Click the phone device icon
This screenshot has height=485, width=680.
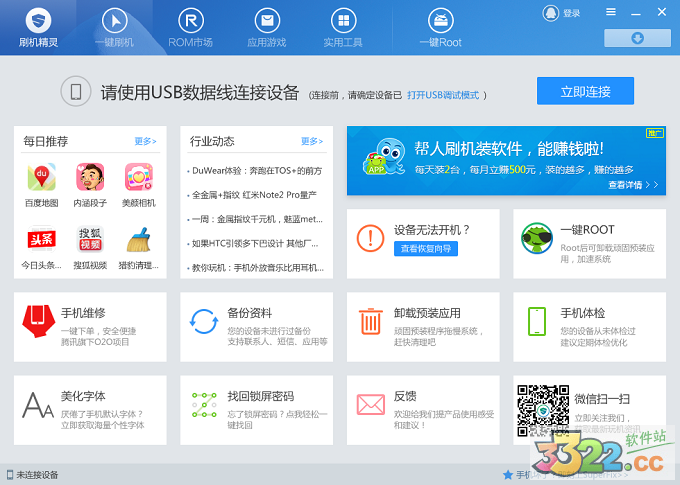pyautogui.click(x=76, y=91)
